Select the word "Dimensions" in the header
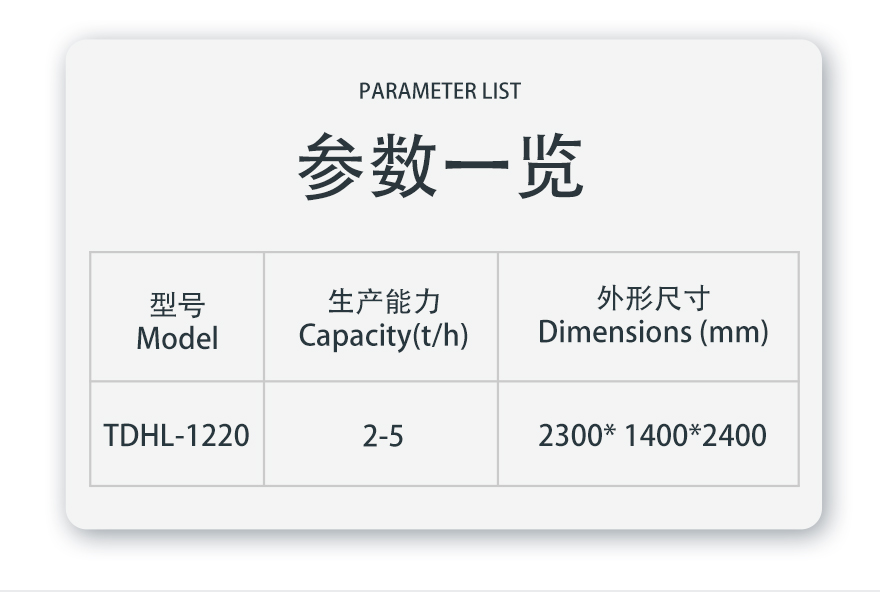 pyautogui.click(x=609, y=332)
